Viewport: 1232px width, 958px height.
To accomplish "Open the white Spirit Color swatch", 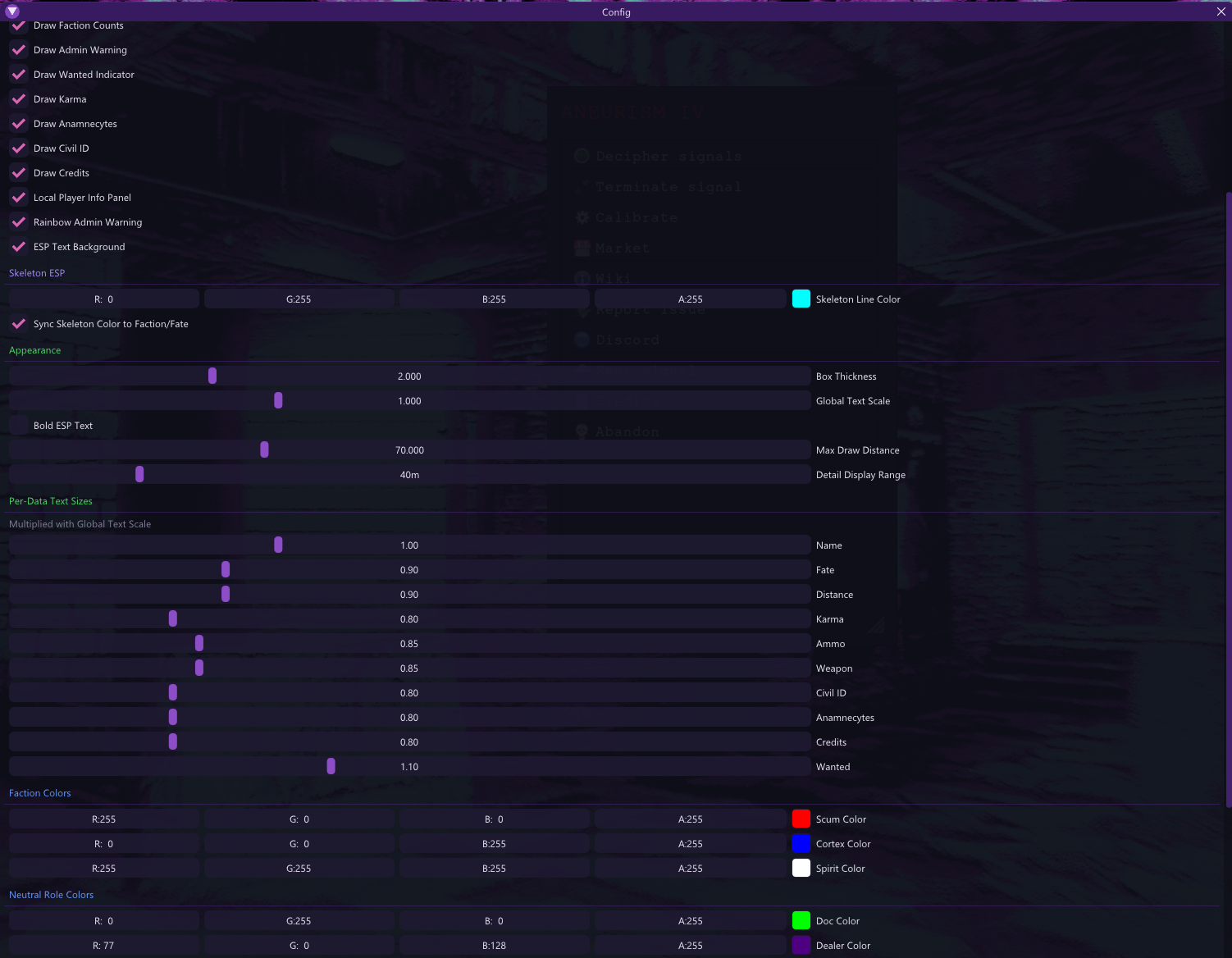I will (x=801, y=869).
